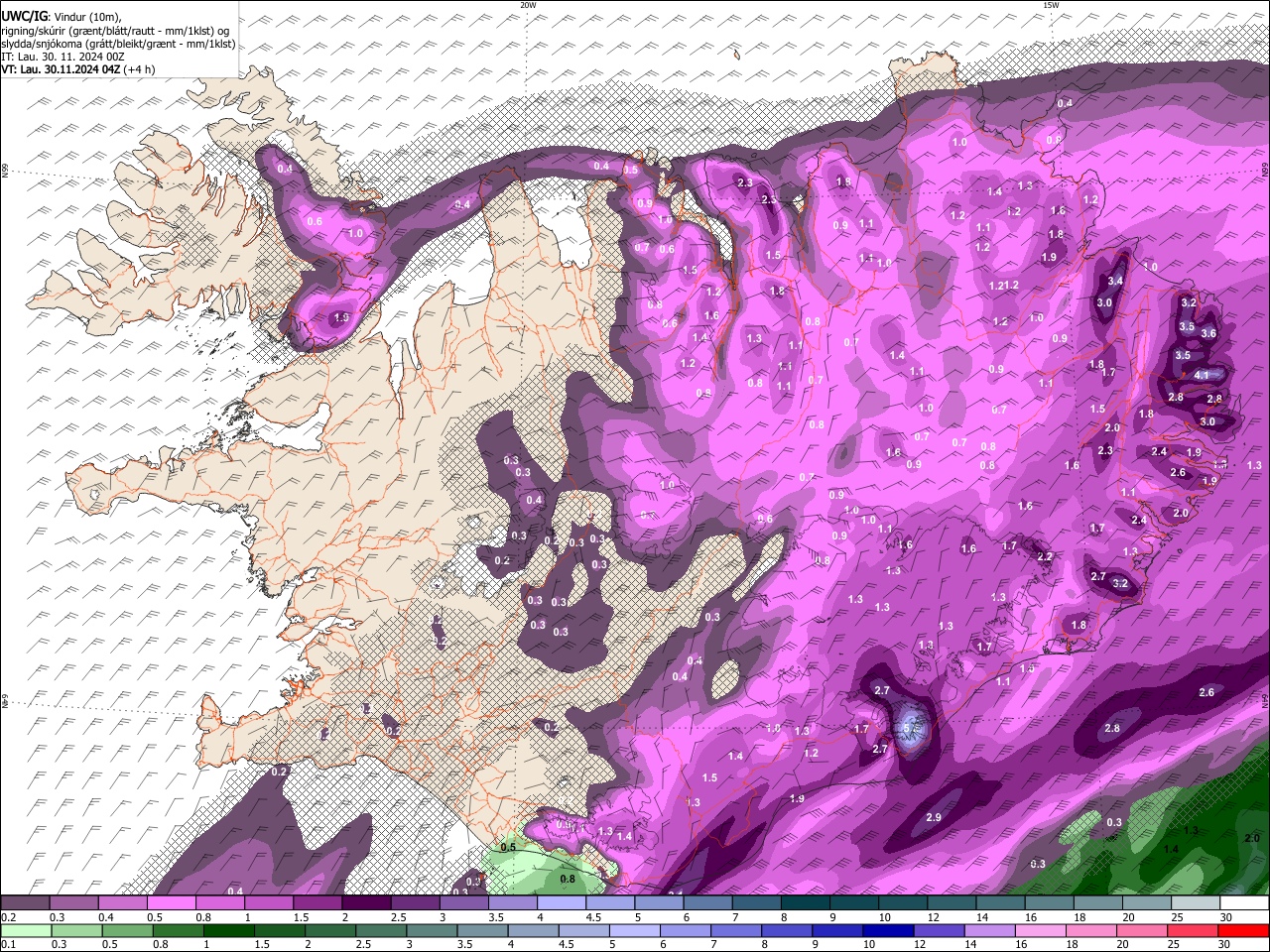Select the 'IT: Lau. 30. 11. 2024 00Z' line

tap(63, 57)
